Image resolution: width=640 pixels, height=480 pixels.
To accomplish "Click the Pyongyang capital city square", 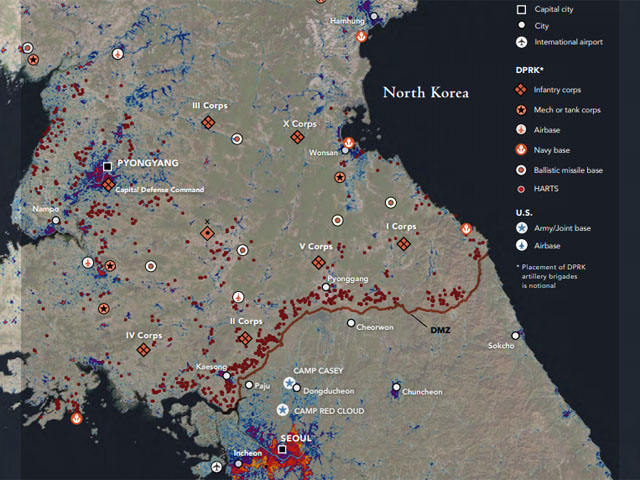I will point(107,167).
